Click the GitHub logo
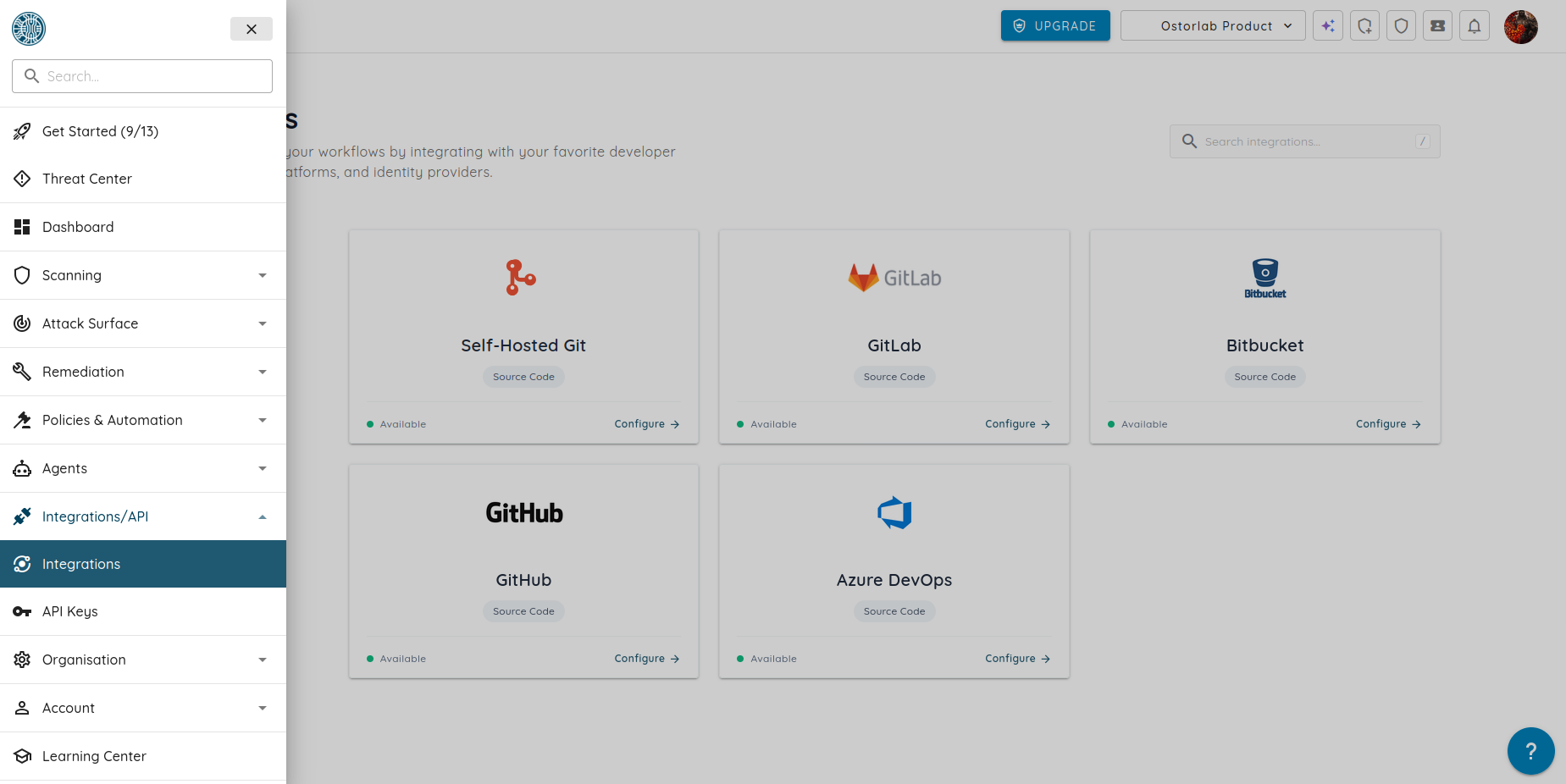 point(523,512)
